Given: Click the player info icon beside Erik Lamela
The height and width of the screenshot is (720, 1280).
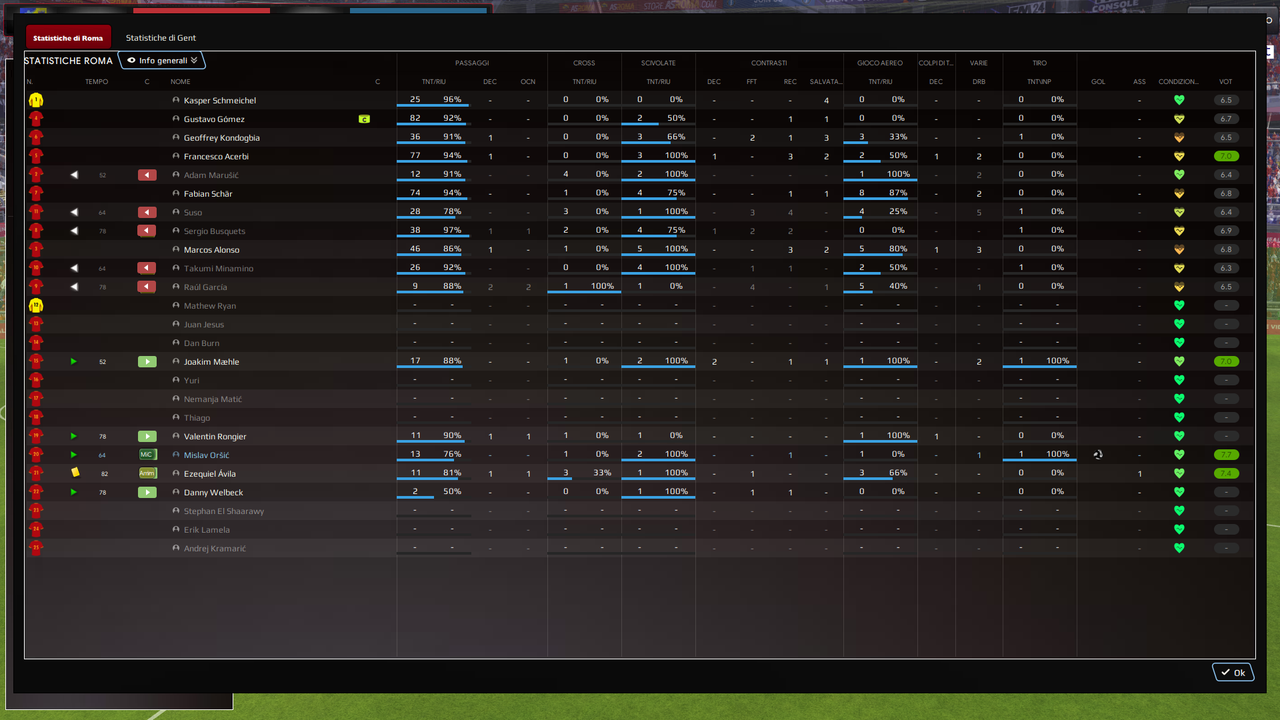Looking at the screenshot, I should coord(176,530).
